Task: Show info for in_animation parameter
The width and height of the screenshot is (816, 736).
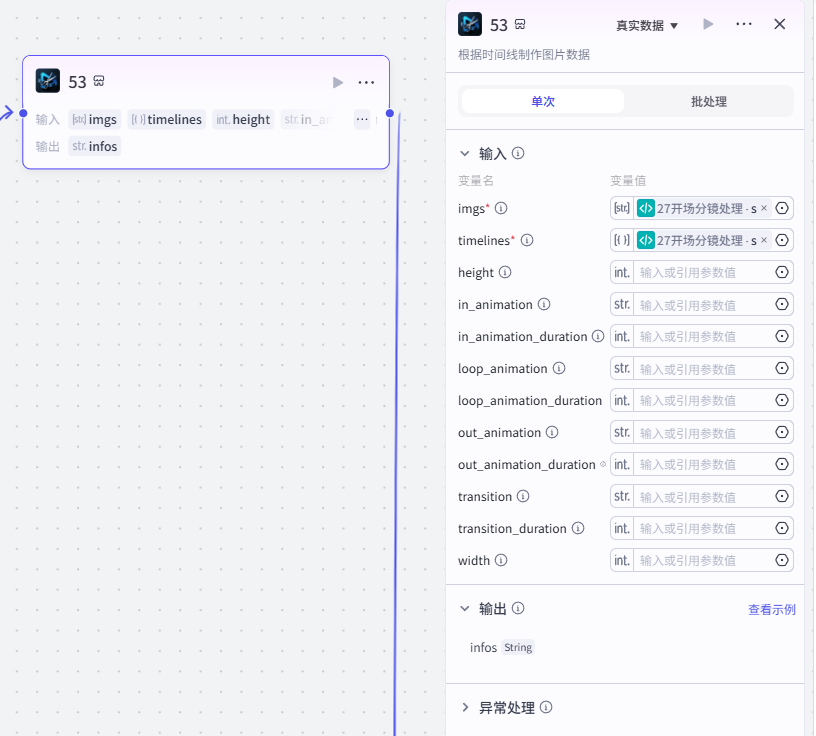Action: 544,304
